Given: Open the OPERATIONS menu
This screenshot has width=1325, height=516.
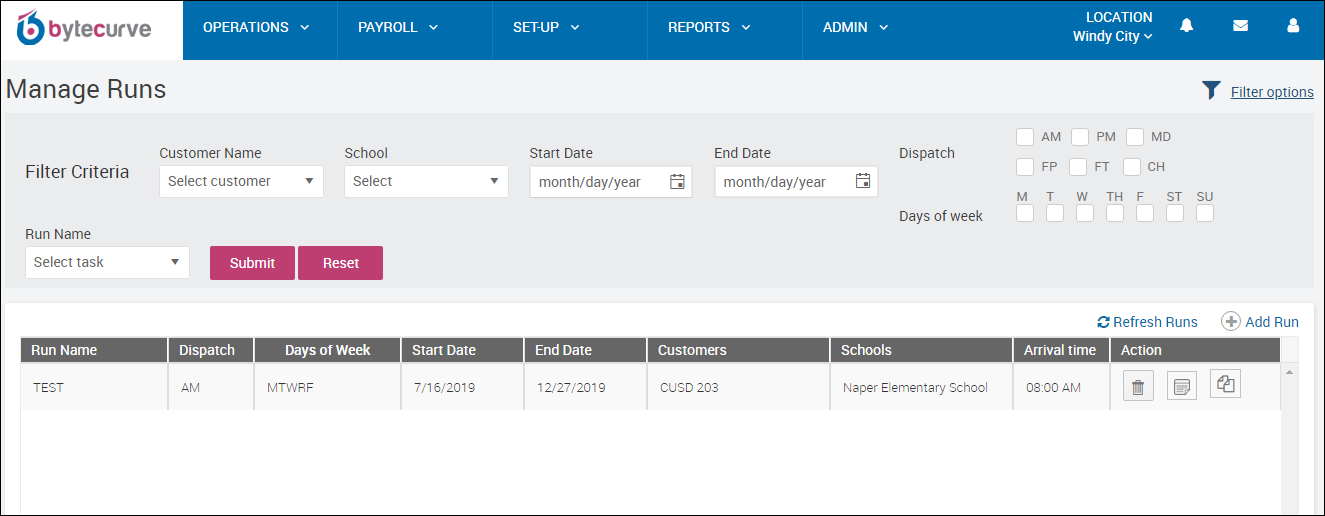Looking at the screenshot, I should click(x=256, y=28).
